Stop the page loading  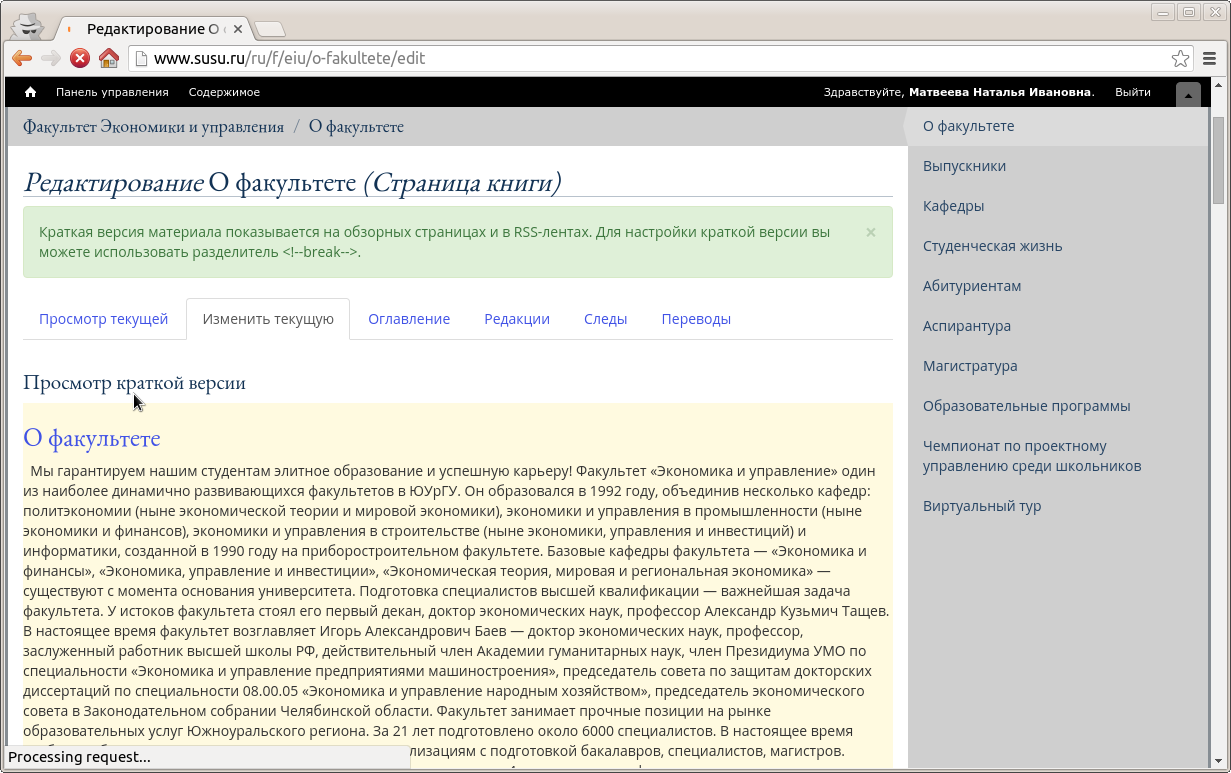[x=80, y=58]
